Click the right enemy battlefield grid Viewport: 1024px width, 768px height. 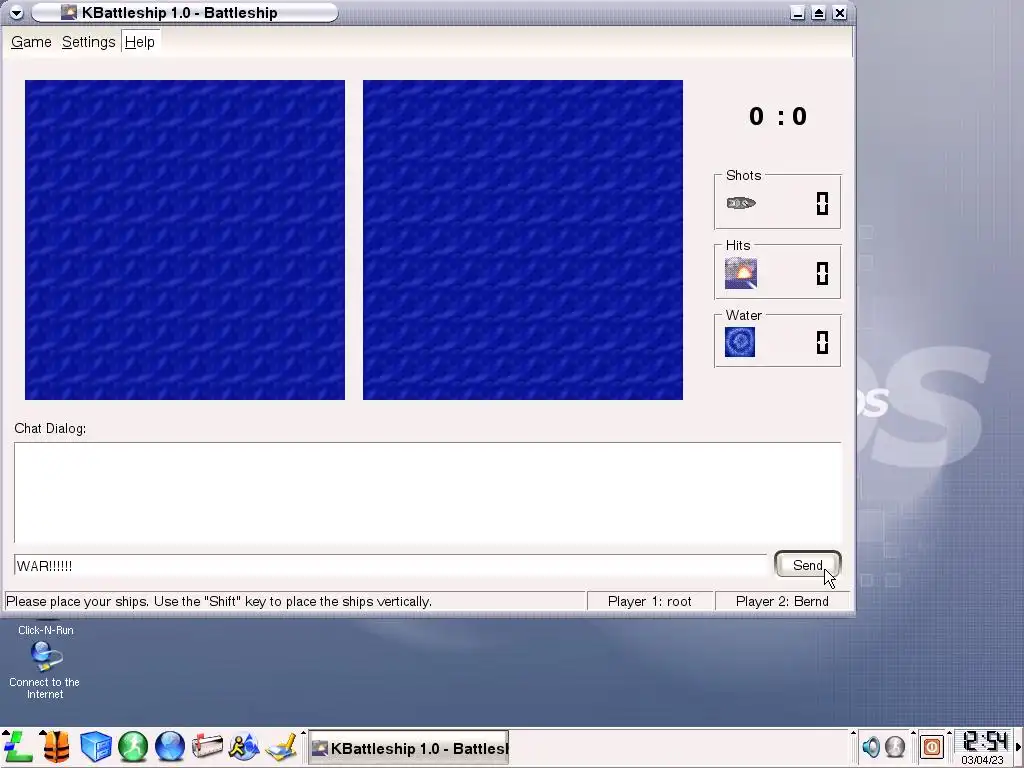coord(522,240)
